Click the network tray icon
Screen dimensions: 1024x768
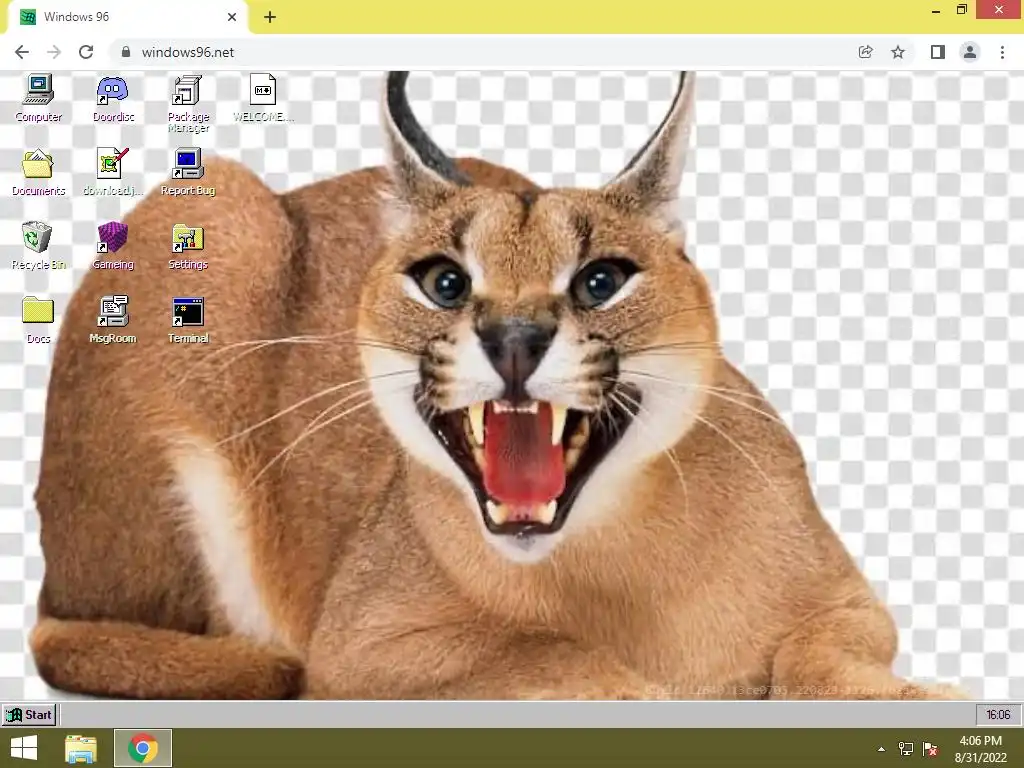[906, 749]
